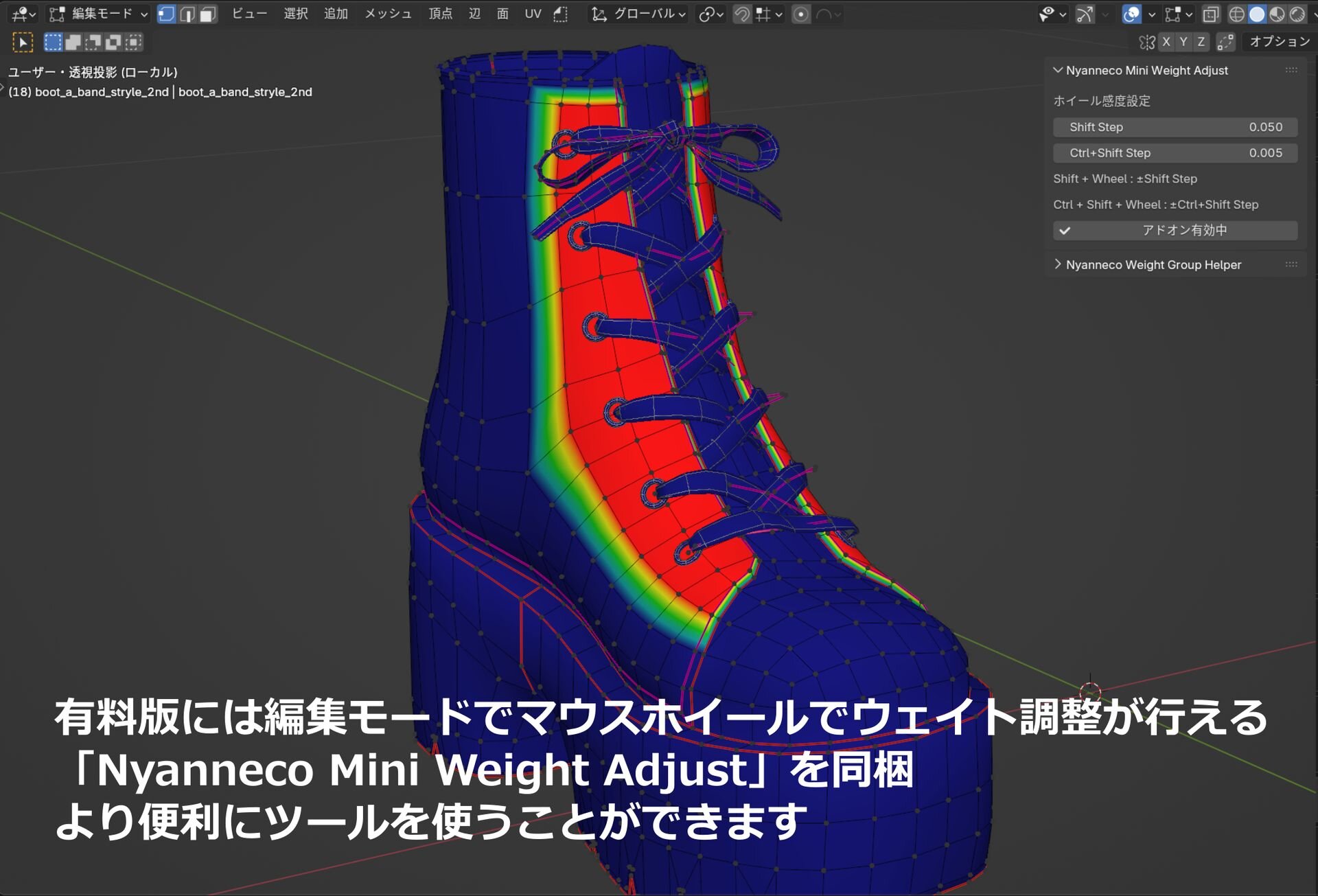Toggle proportional editing icon
Screen dimensions: 1318x896
tap(800, 14)
